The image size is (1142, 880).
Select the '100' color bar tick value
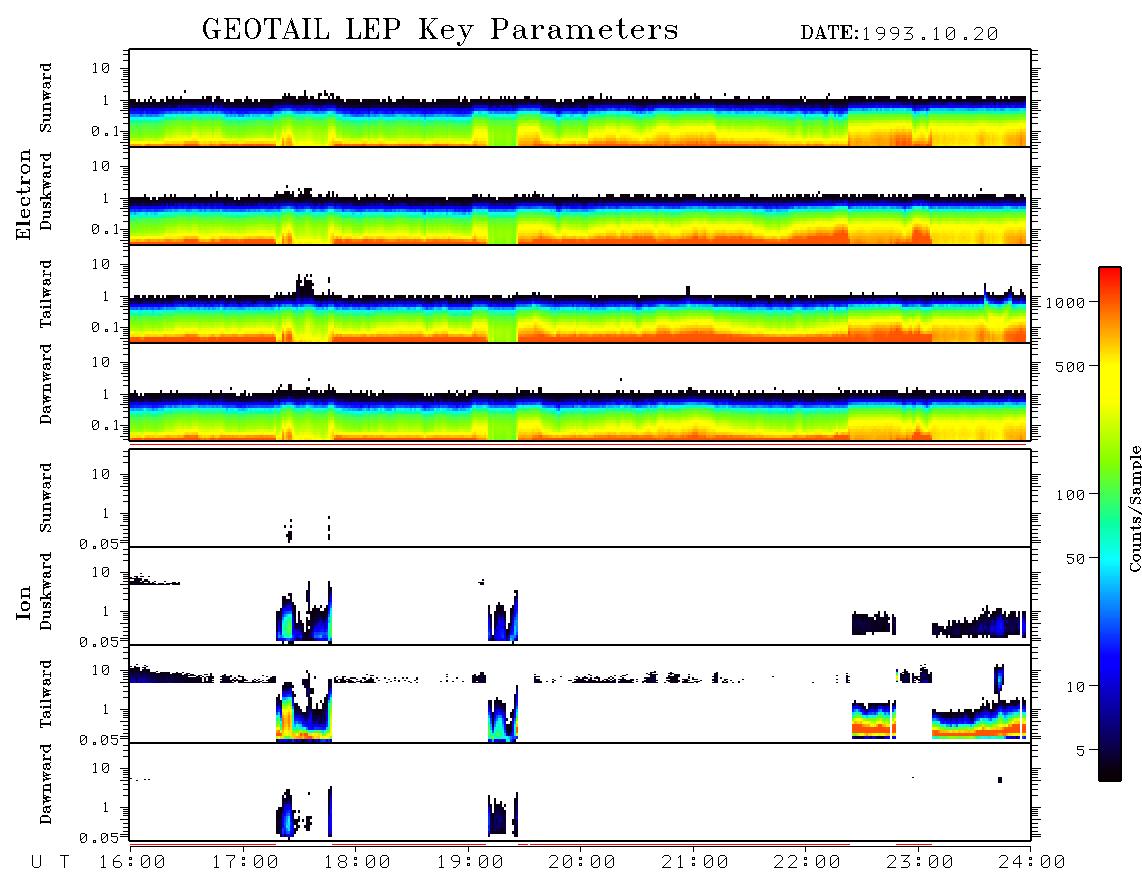coord(1071,495)
